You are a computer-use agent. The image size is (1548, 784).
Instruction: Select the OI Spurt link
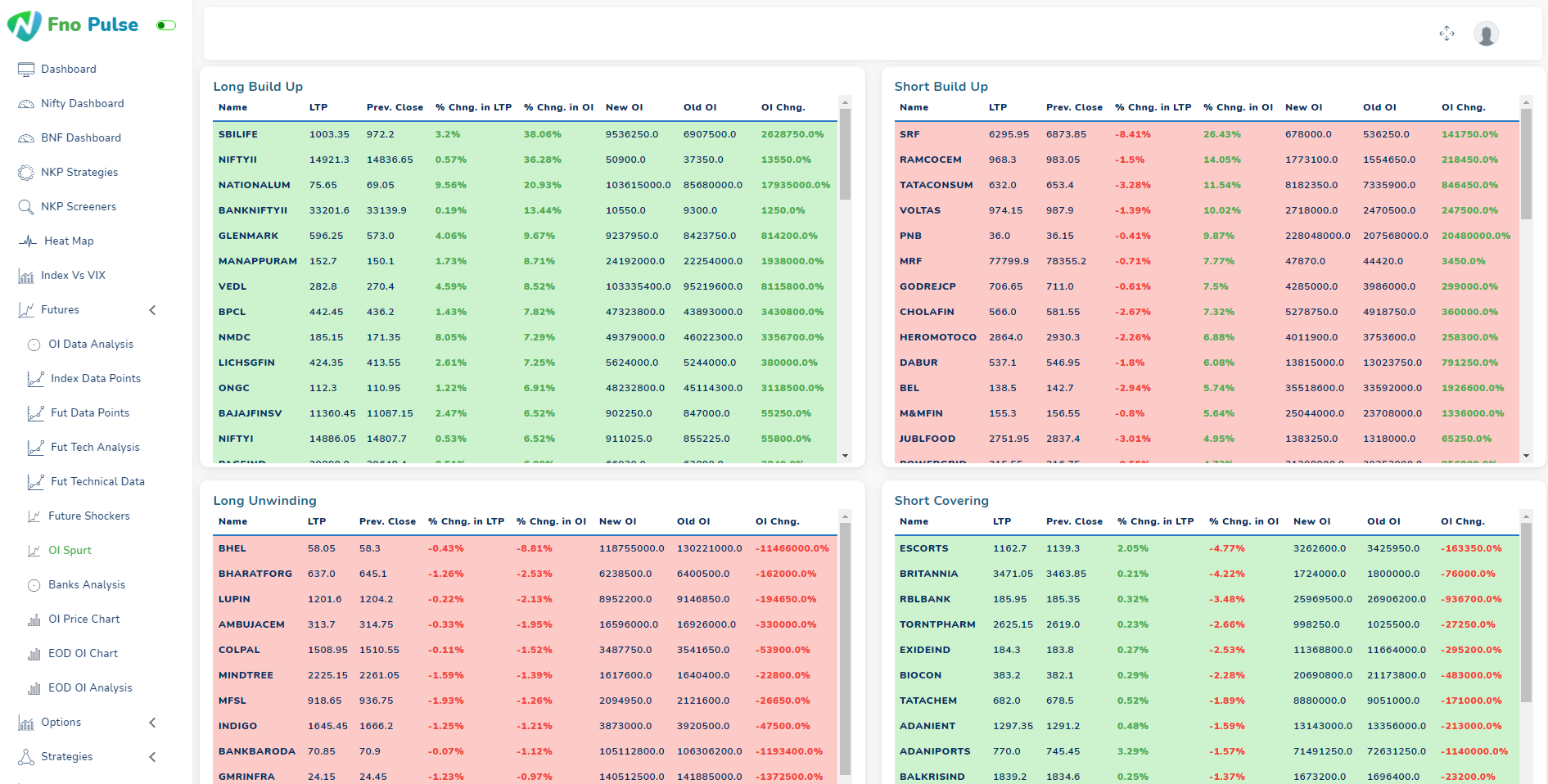pos(70,551)
